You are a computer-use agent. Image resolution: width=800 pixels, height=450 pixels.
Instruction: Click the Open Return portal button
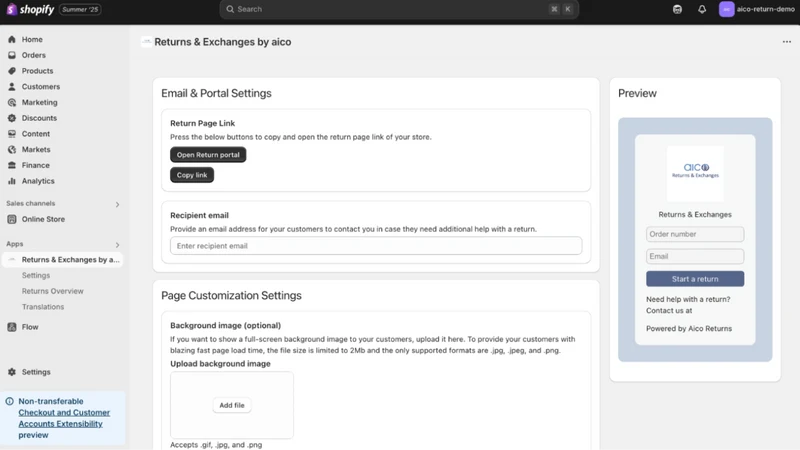(208, 155)
